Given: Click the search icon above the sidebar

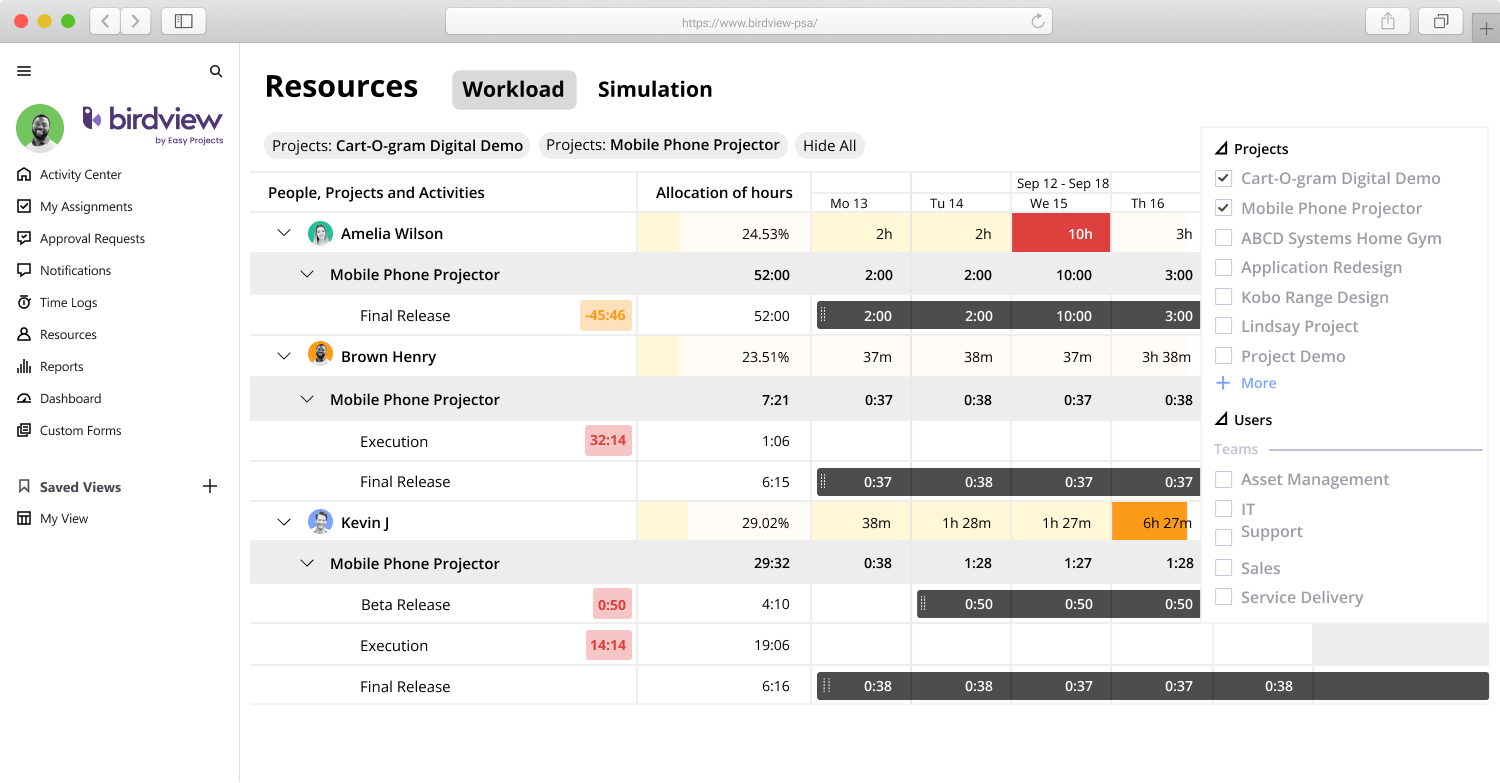Looking at the screenshot, I should (x=216, y=71).
